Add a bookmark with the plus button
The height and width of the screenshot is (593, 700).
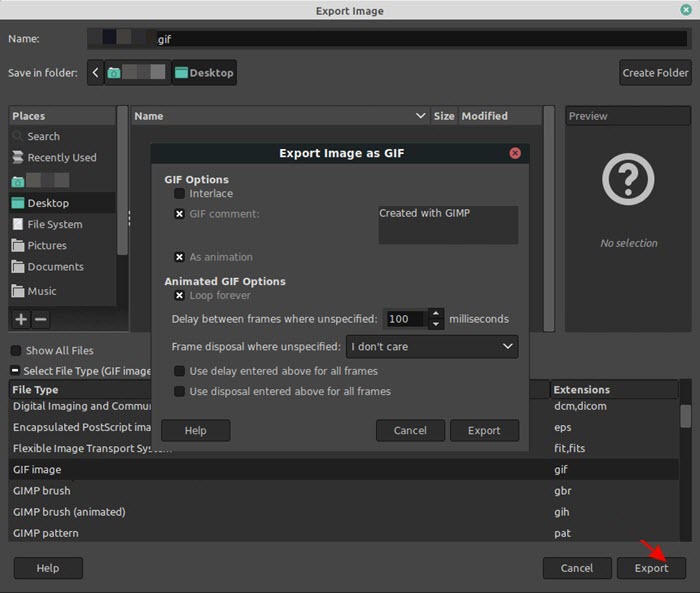[21, 319]
